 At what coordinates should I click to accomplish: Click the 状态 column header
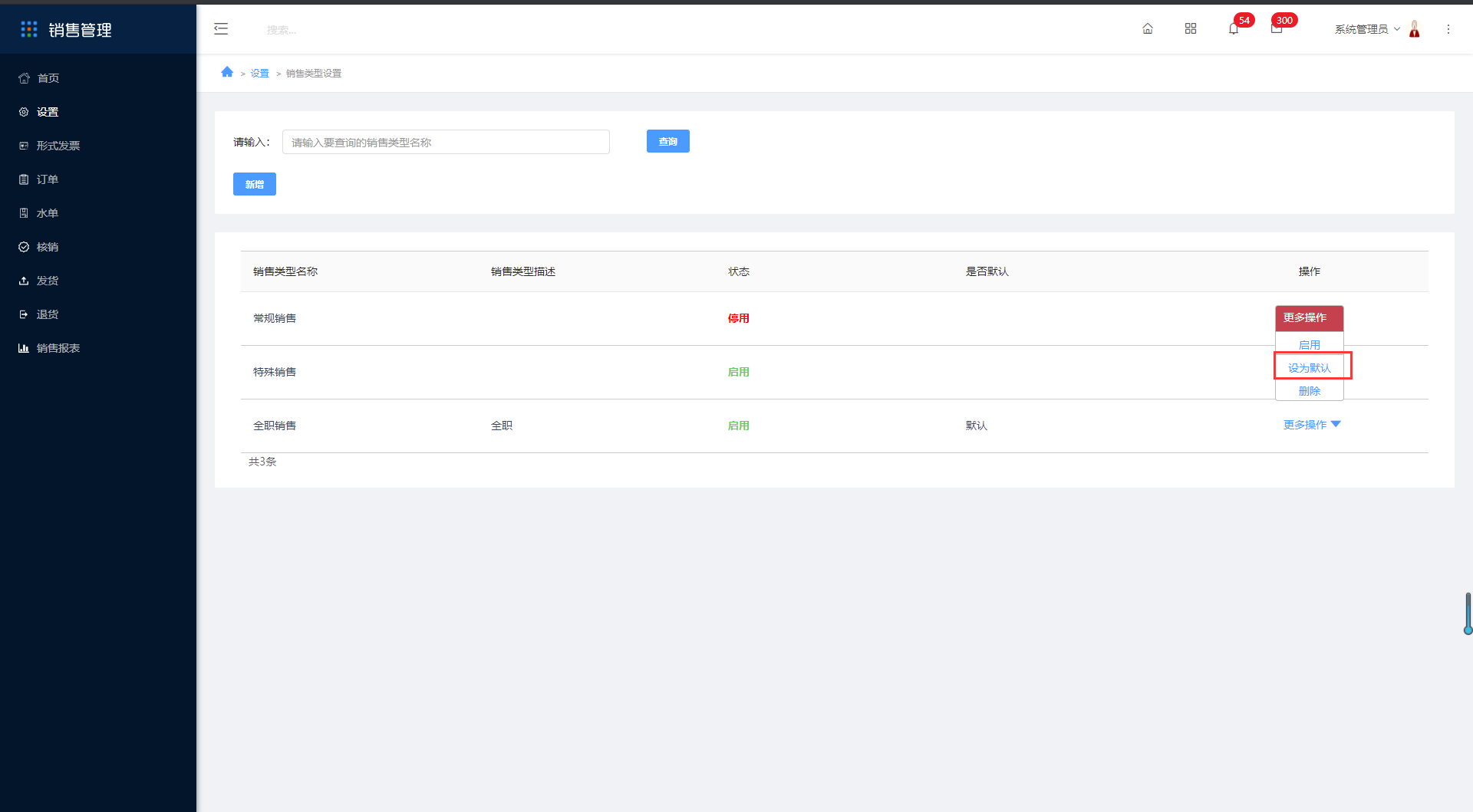coord(739,271)
